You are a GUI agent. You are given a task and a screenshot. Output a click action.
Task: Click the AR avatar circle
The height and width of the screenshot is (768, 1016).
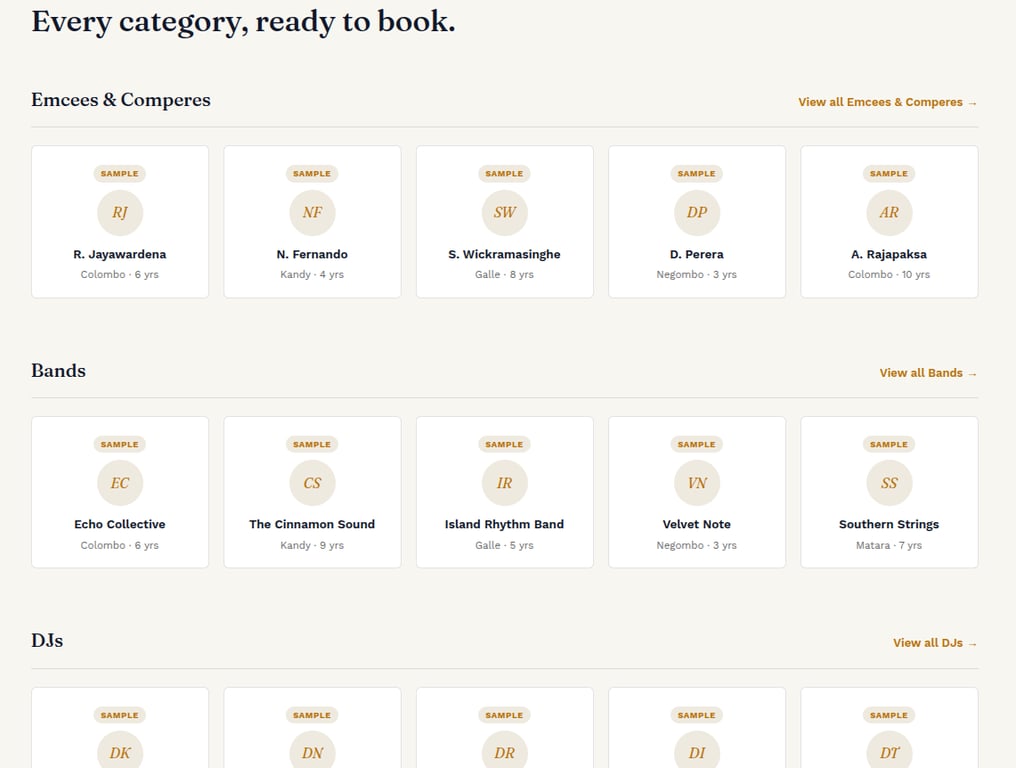[889, 213]
